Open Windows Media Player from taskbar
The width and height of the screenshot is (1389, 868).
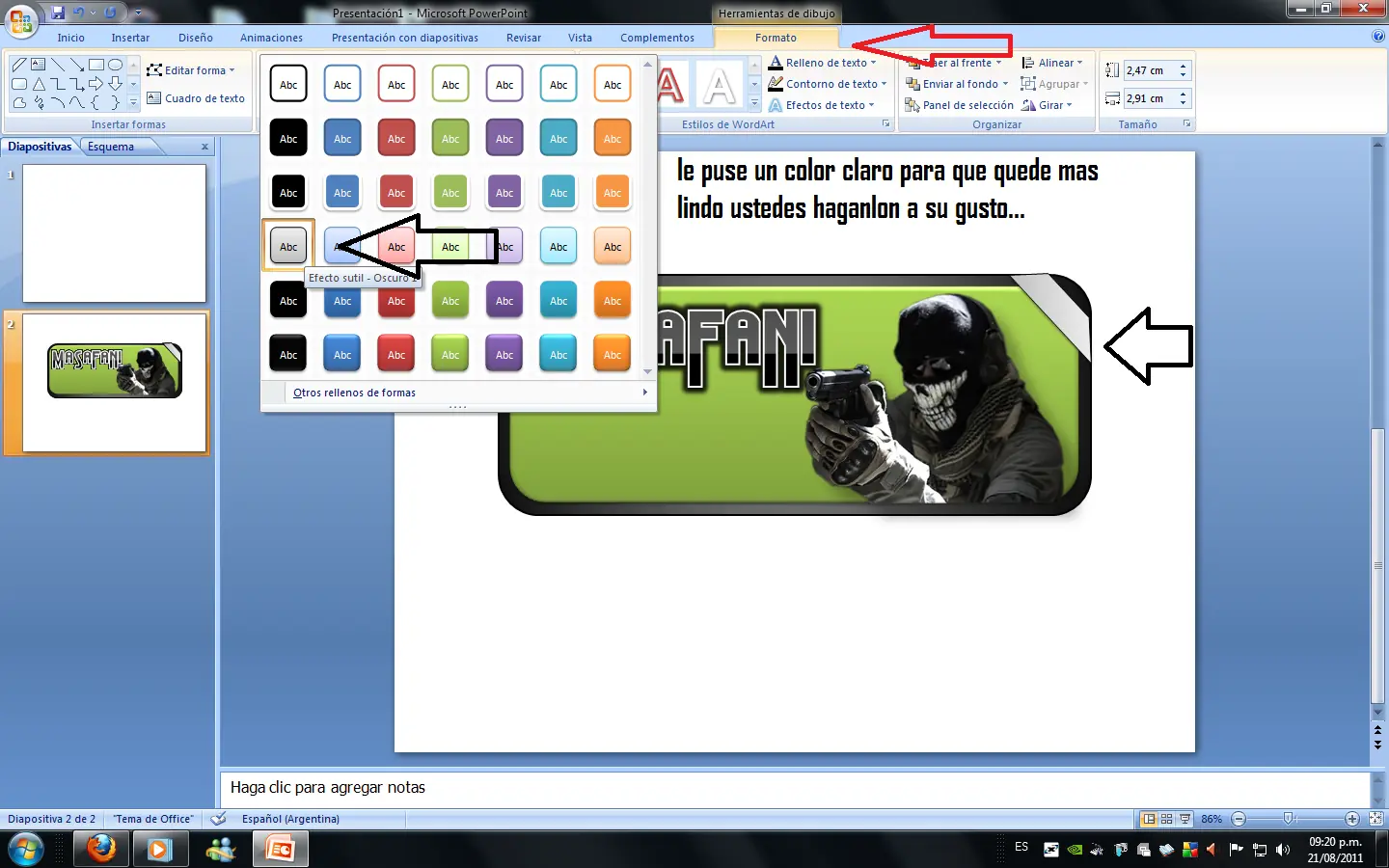(159, 850)
